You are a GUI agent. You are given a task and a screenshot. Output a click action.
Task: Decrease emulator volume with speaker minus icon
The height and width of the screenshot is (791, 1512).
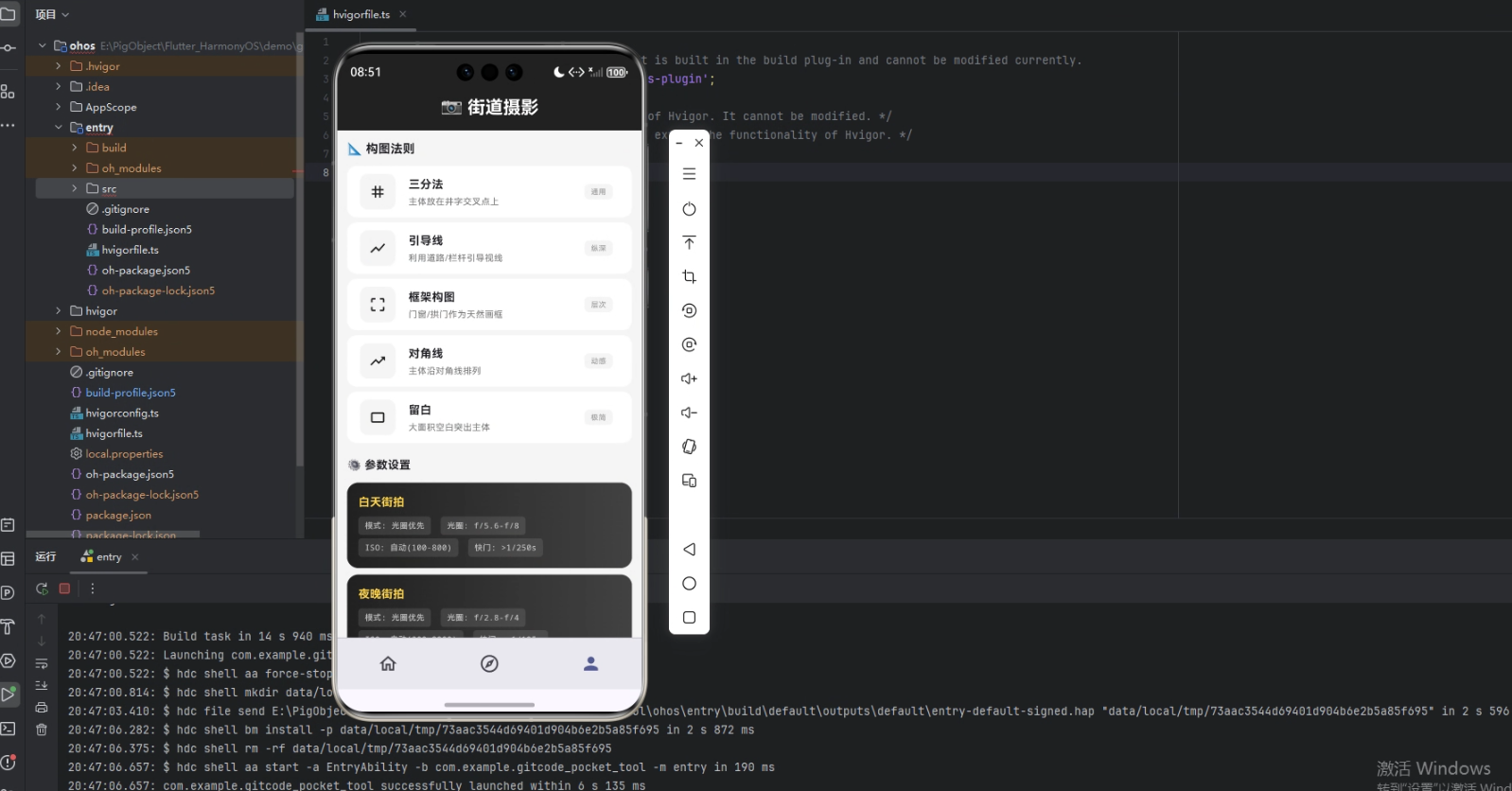pyautogui.click(x=689, y=413)
